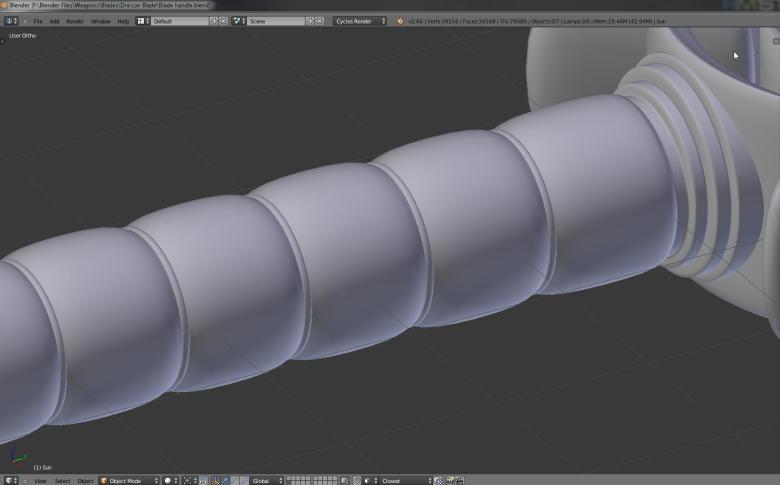The image size is (780, 485).
Task: Click the Default screen layout name field
Action: coord(178,21)
